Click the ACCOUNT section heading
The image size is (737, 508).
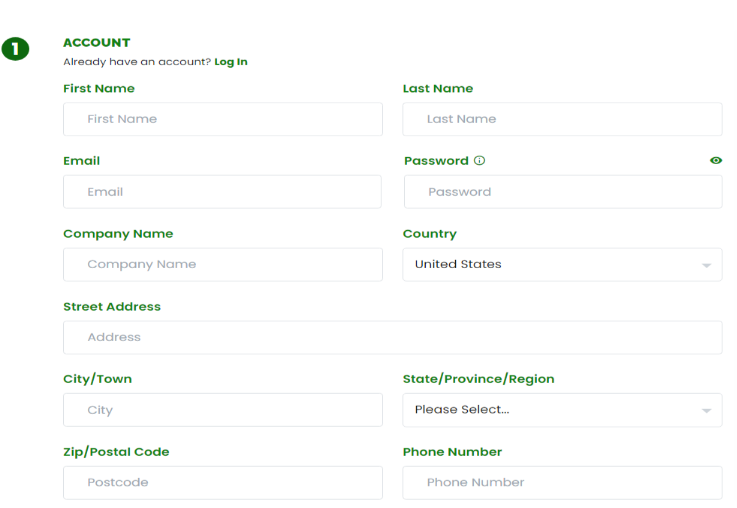point(97,43)
